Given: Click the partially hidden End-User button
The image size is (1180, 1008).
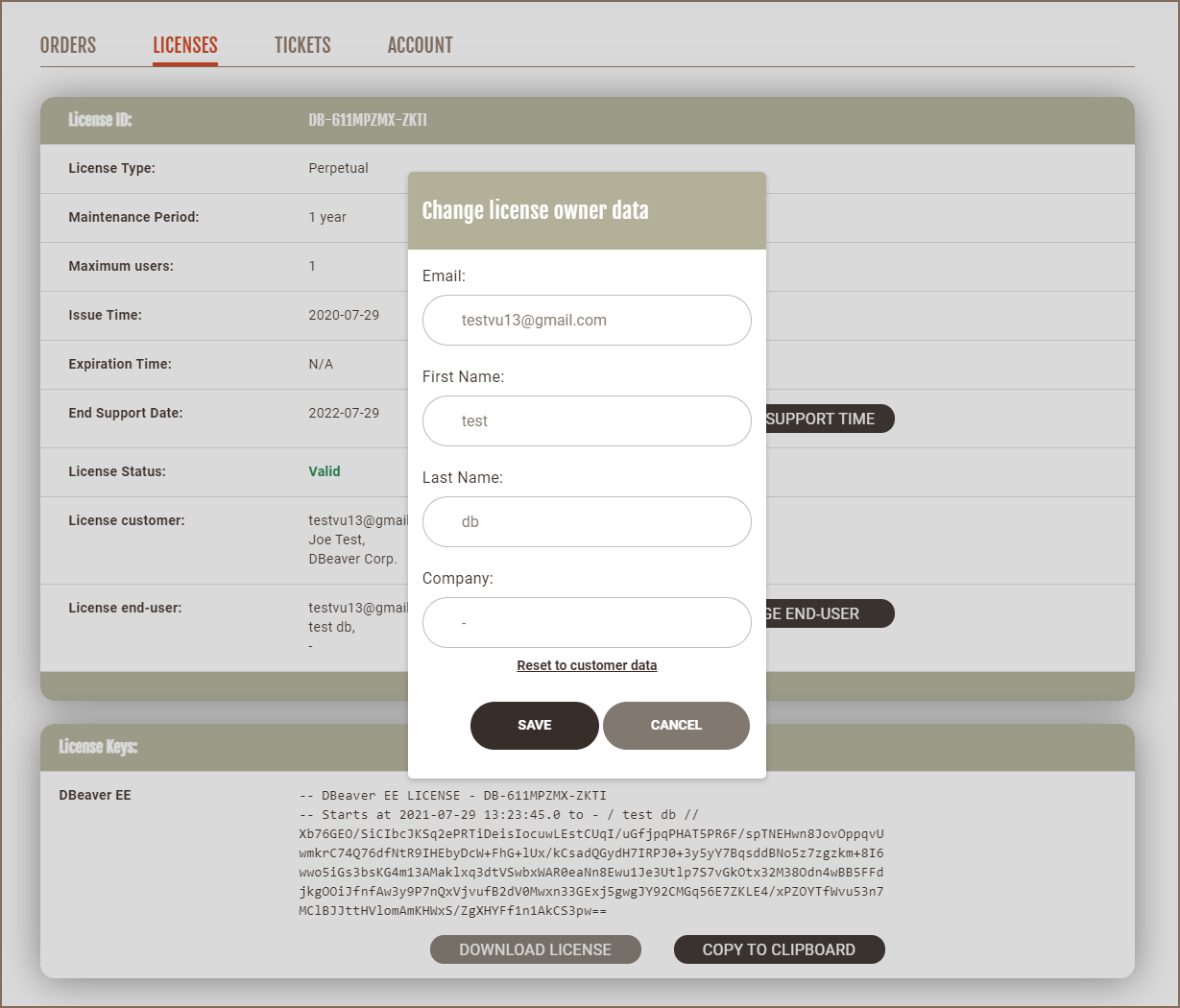Looking at the screenshot, I should point(829,613).
